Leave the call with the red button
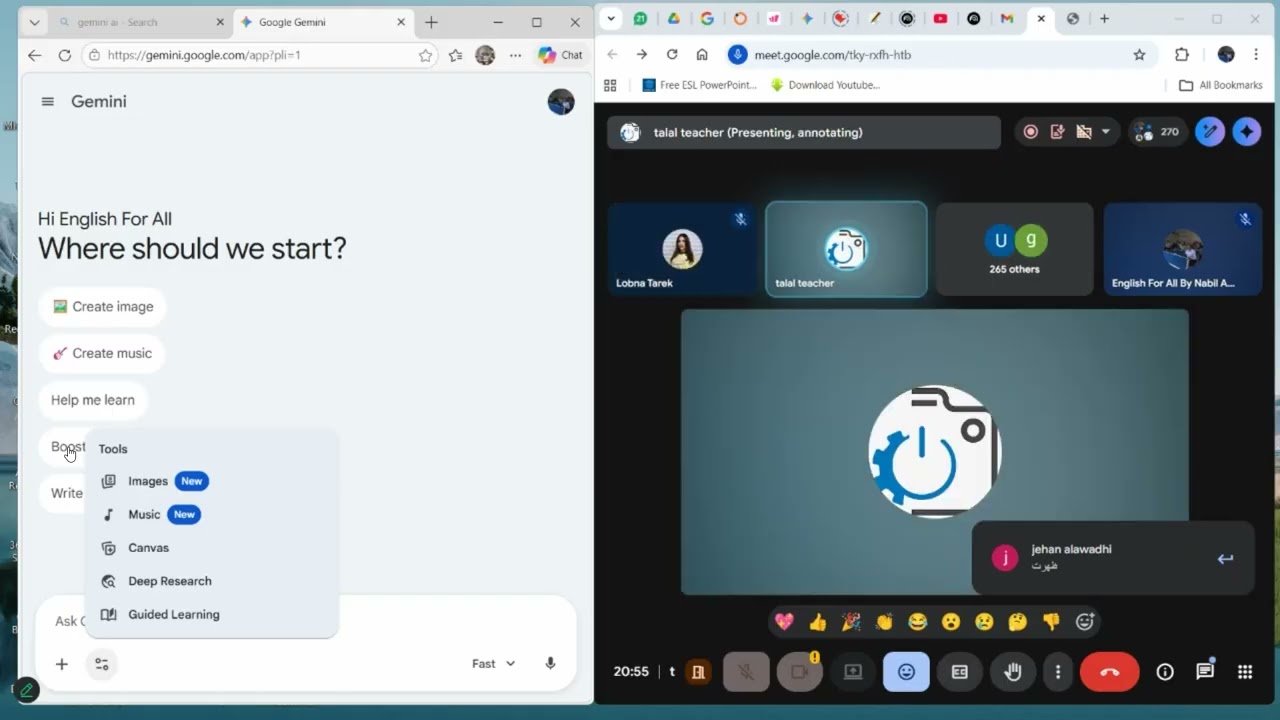This screenshot has height=720, width=1280. (1109, 672)
